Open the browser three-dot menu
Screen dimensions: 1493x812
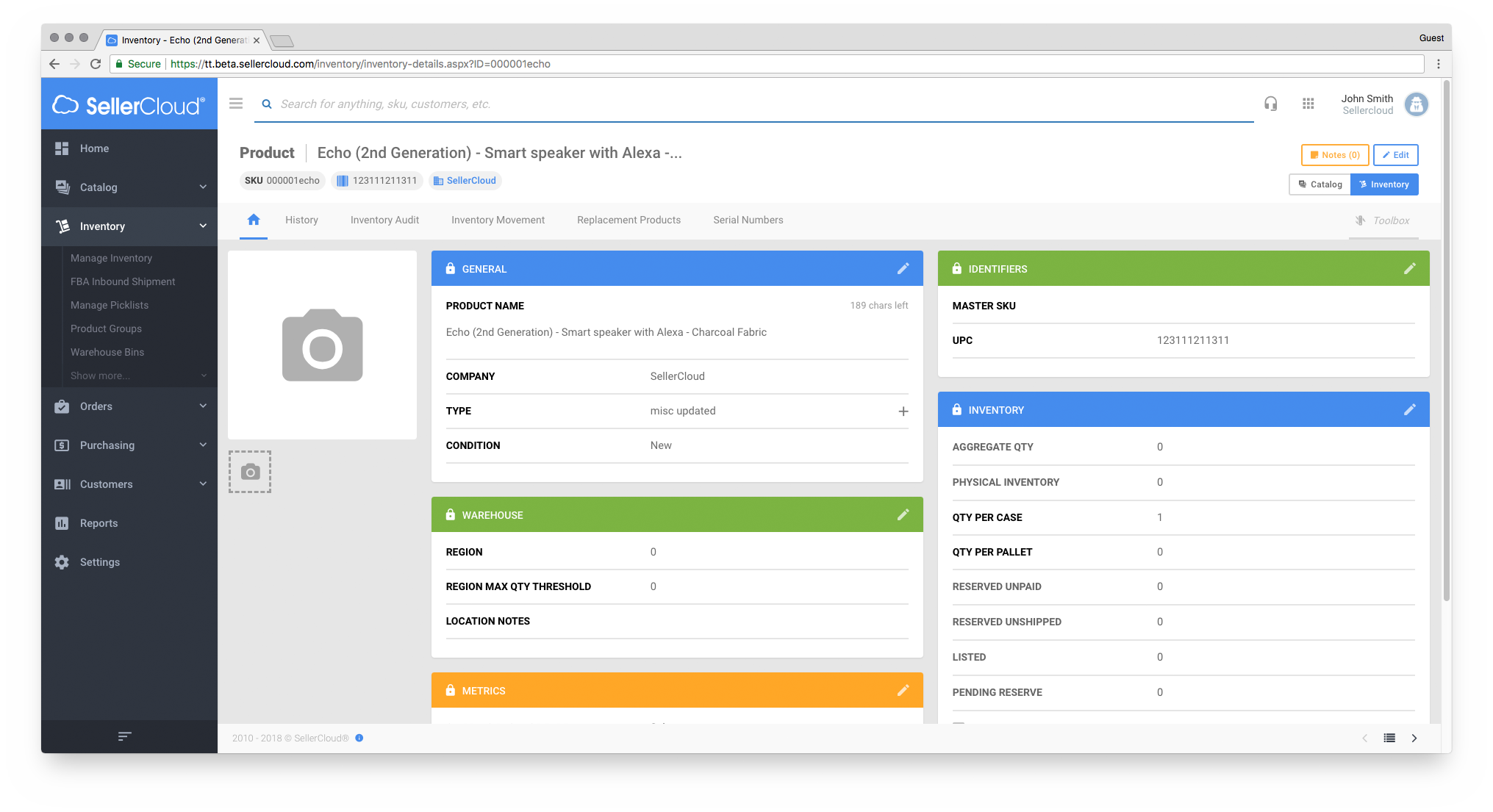[x=1439, y=64]
